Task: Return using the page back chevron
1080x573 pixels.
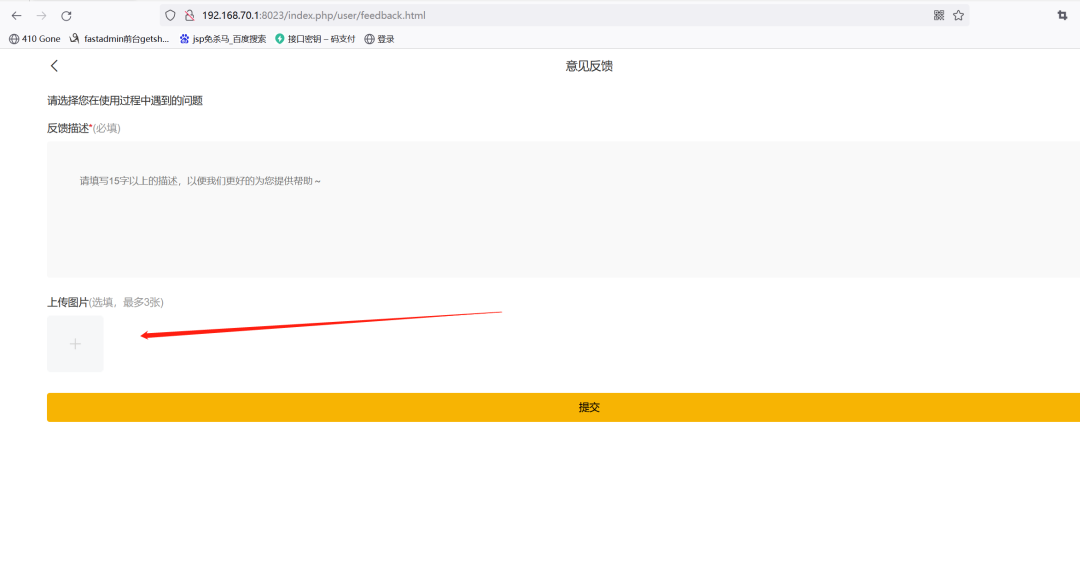Action: pos(54,65)
